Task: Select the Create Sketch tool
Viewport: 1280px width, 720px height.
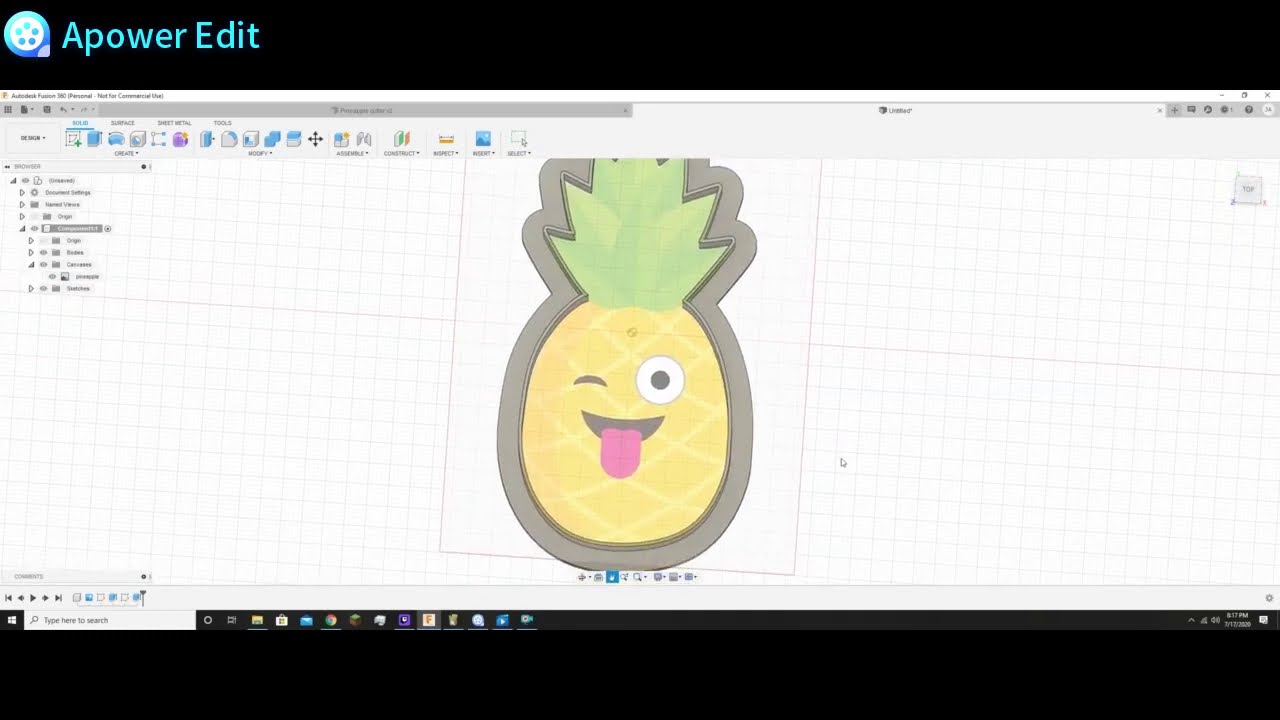Action: tap(73, 139)
